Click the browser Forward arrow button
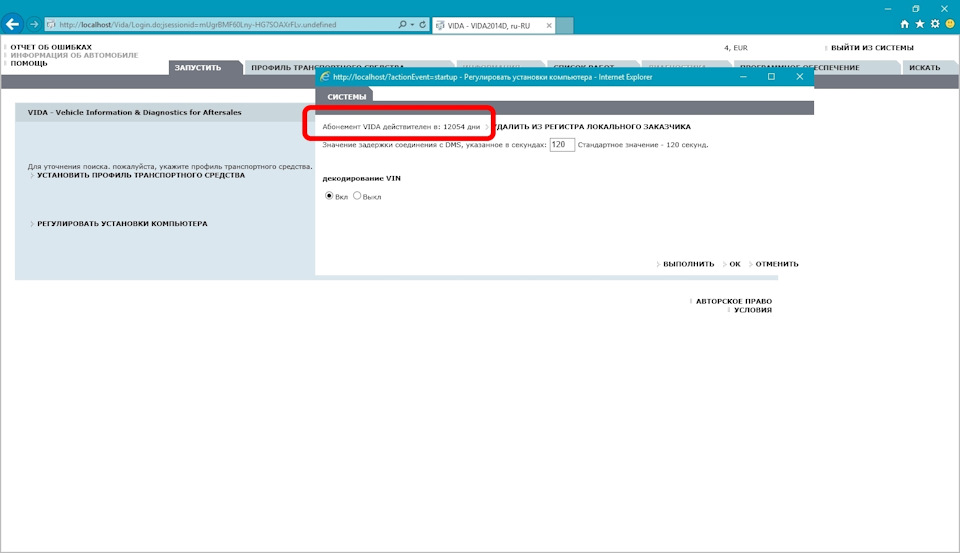 click(34, 24)
